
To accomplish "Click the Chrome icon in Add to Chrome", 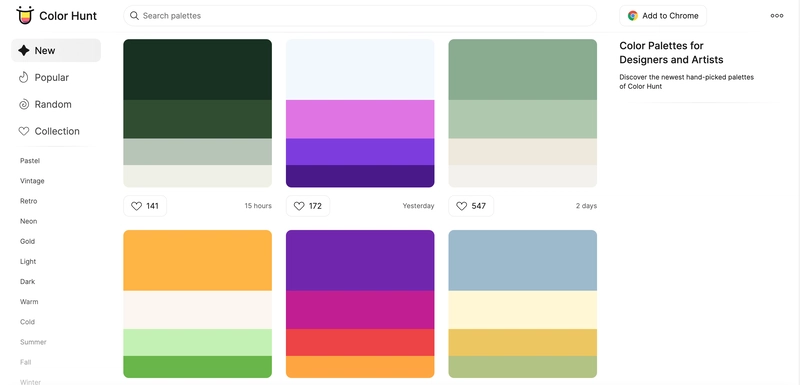I will (633, 16).
